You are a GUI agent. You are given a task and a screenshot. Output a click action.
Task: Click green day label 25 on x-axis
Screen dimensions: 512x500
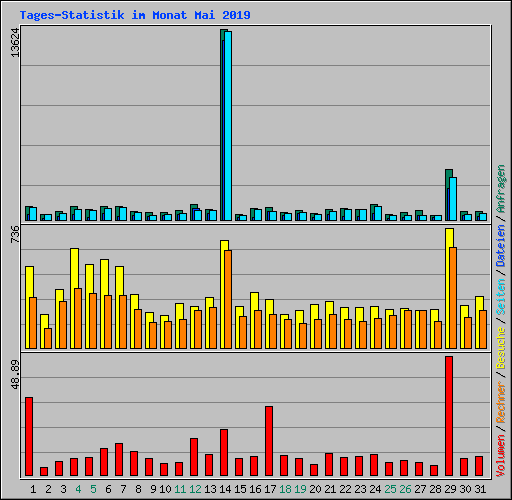[x=390, y=489]
